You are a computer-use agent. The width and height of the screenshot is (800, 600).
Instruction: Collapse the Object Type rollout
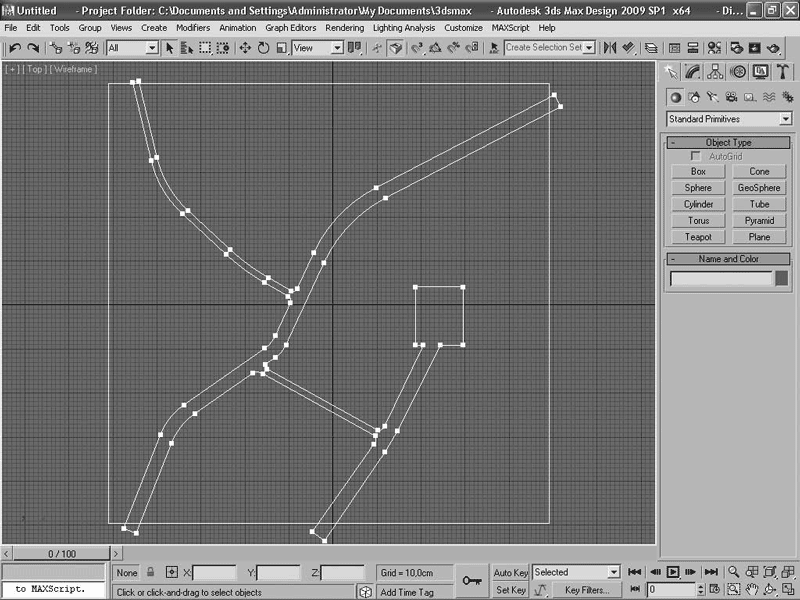click(x=729, y=142)
